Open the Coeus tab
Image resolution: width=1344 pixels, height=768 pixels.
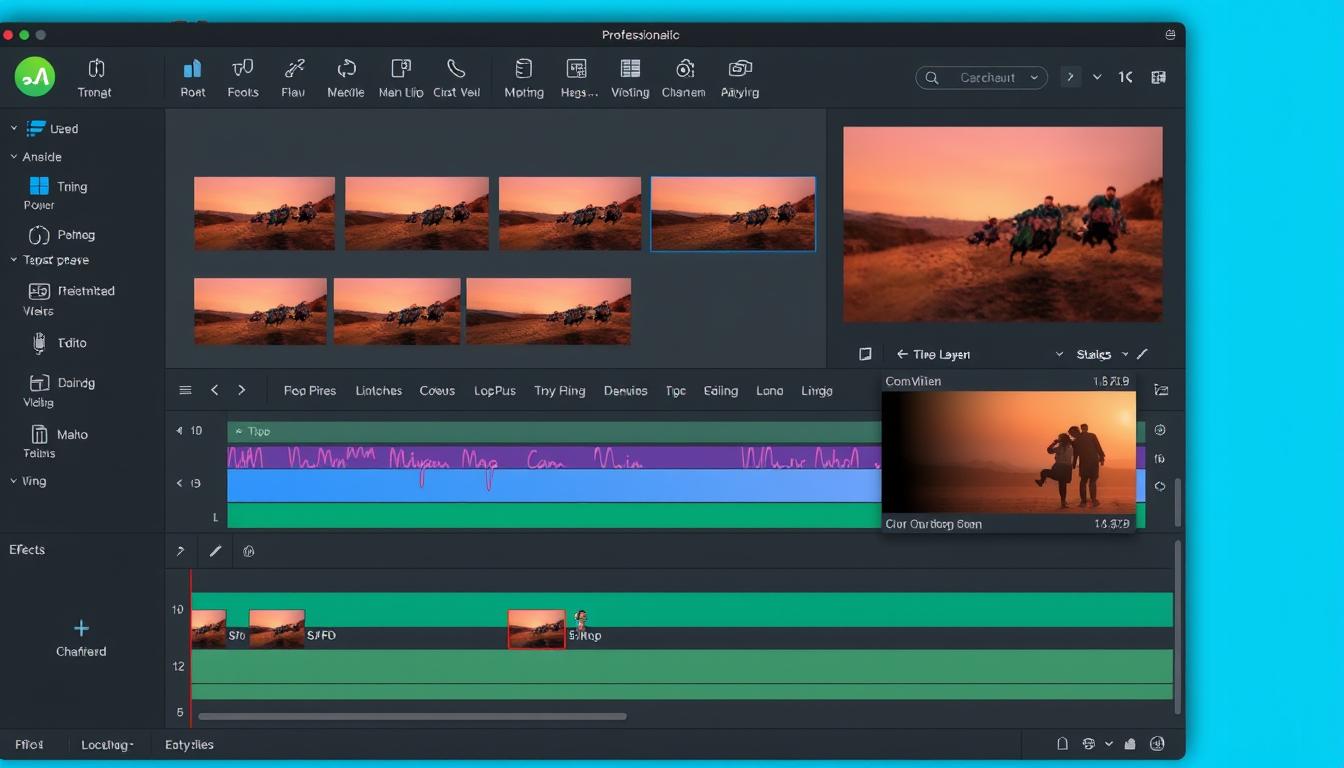tap(437, 391)
